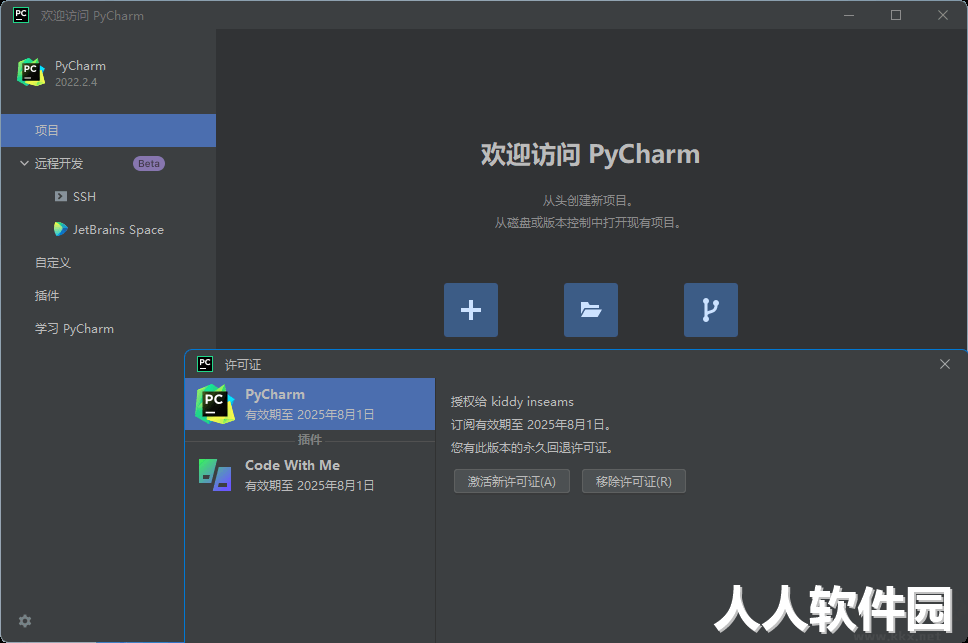Open the 自定义 tab
968x643 pixels.
point(52,262)
